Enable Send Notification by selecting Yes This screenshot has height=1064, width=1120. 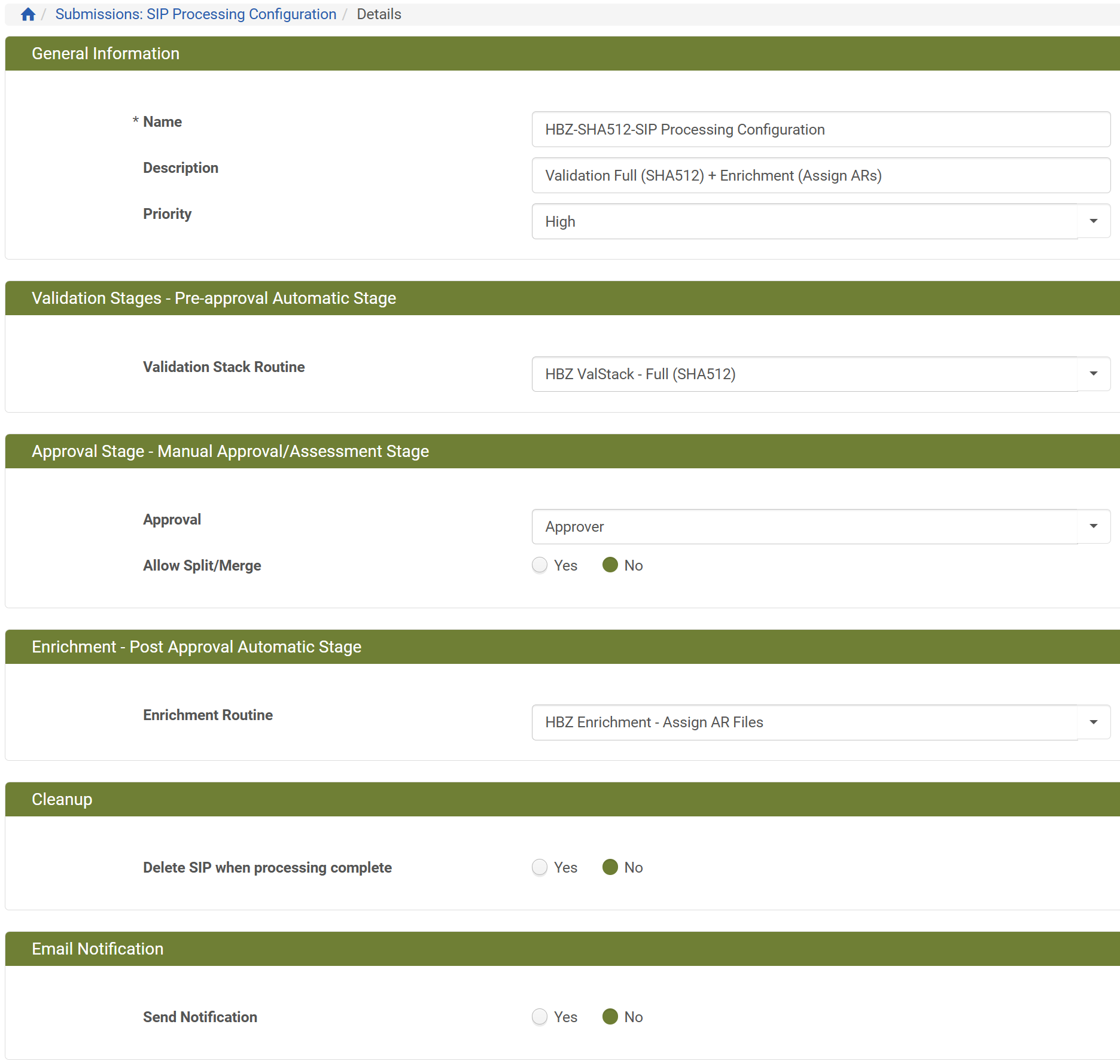point(540,1016)
